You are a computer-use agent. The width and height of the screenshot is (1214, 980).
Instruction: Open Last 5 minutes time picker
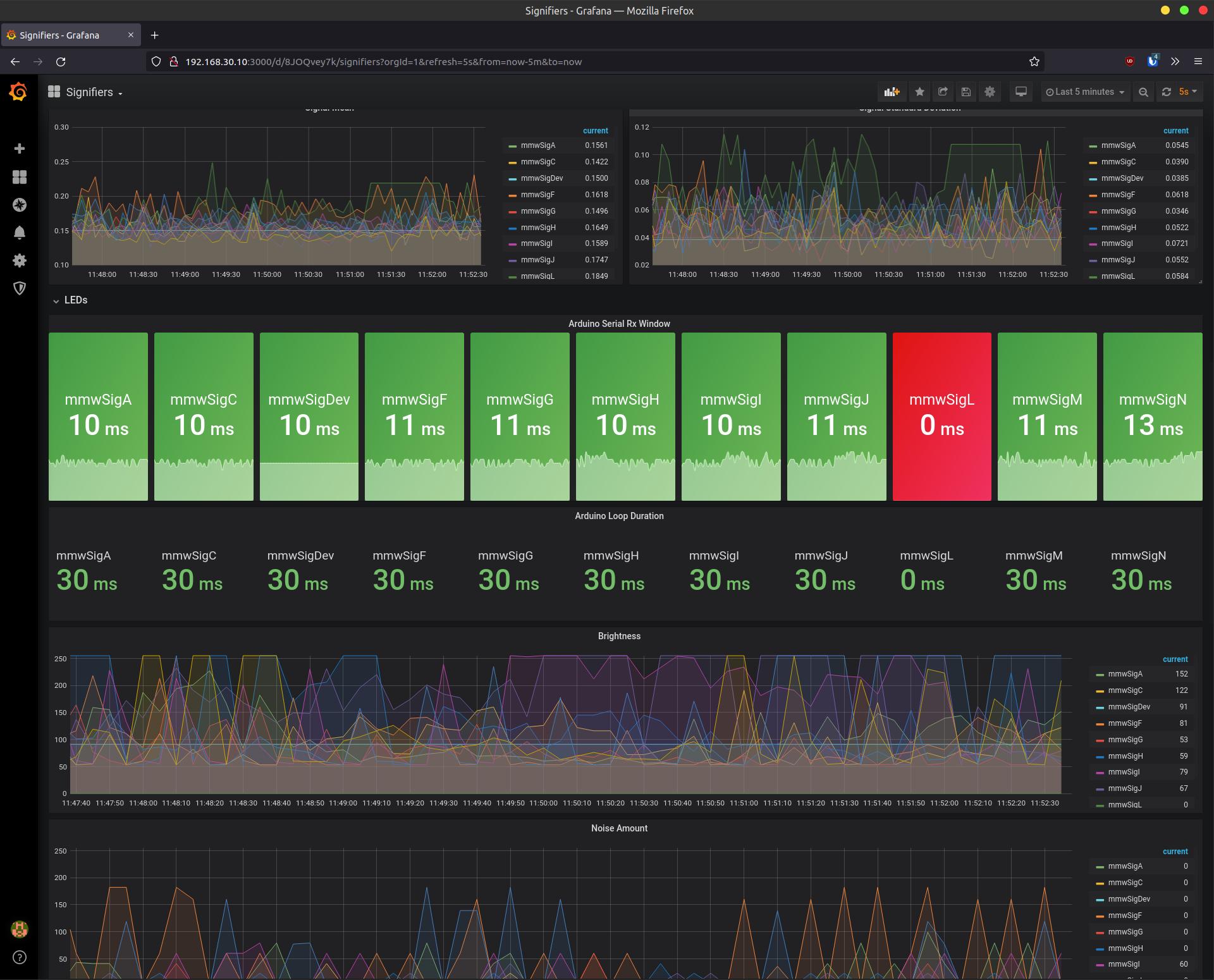(1085, 92)
